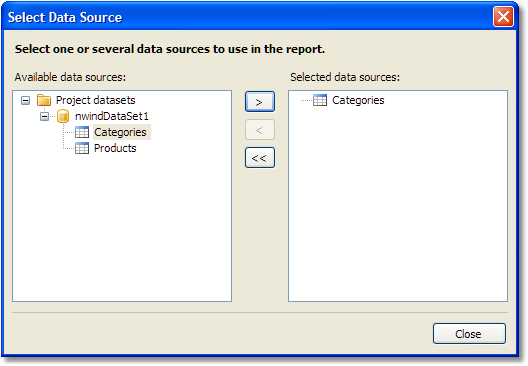
Task: Select the nwindDataSet1 dataset label
Action: (112, 116)
